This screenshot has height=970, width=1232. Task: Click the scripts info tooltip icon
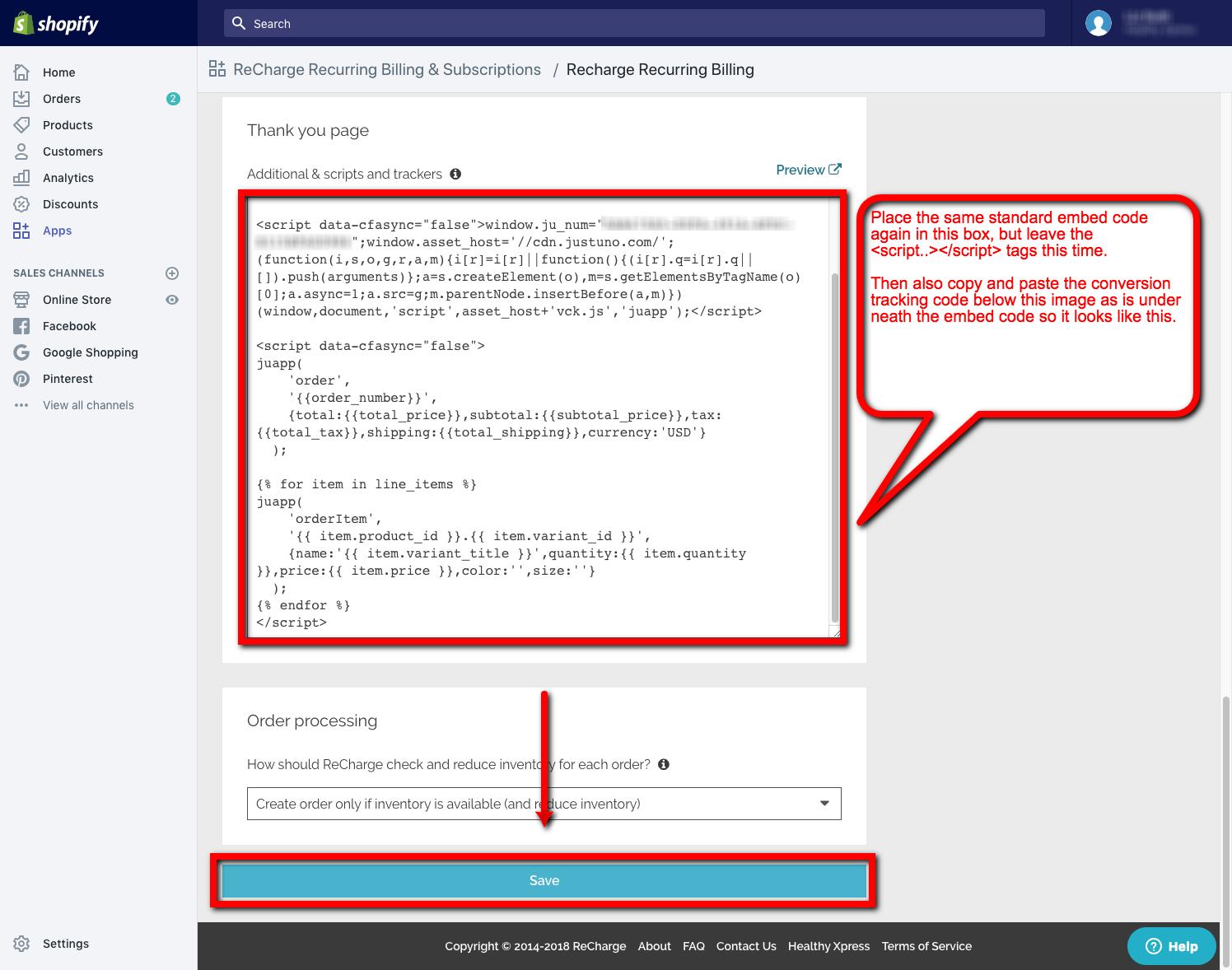click(x=455, y=174)
